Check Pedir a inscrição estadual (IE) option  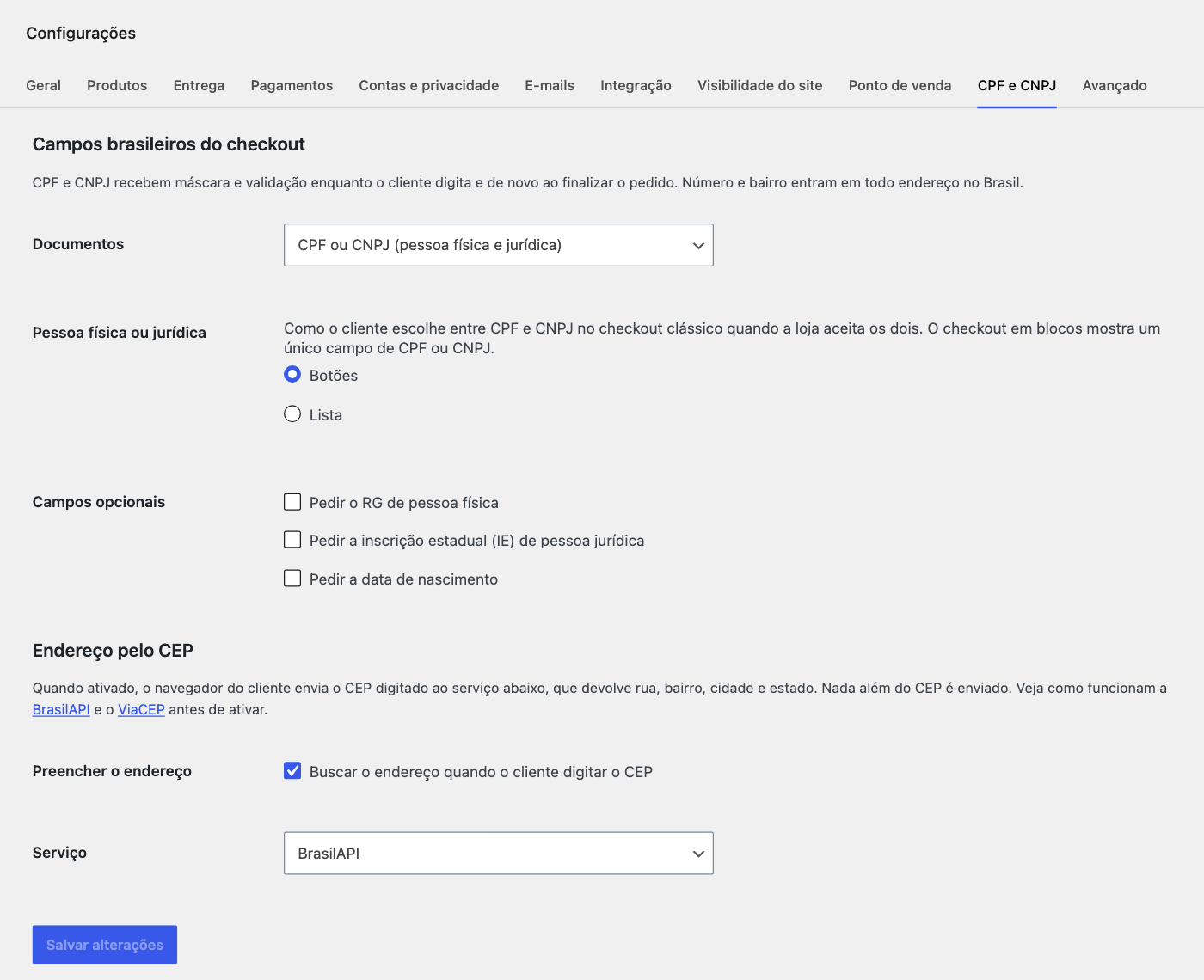[x=292, y=540]
